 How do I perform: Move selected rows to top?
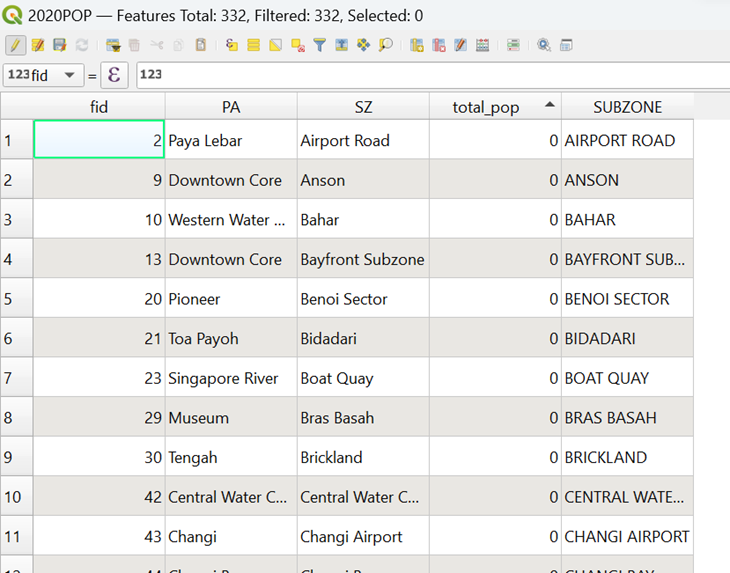click(342, 45)
